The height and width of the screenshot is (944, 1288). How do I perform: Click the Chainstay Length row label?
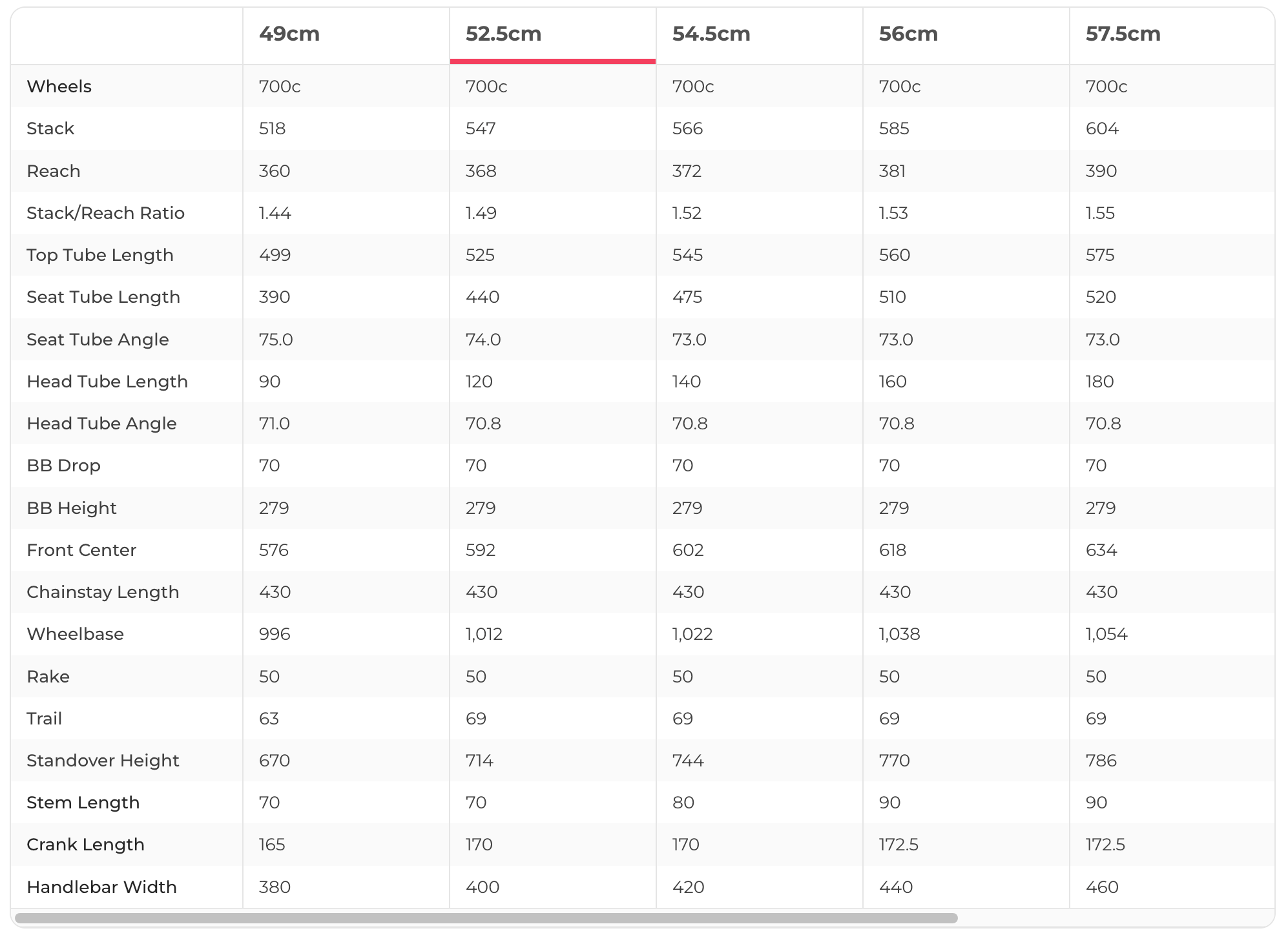pos(103,592)
